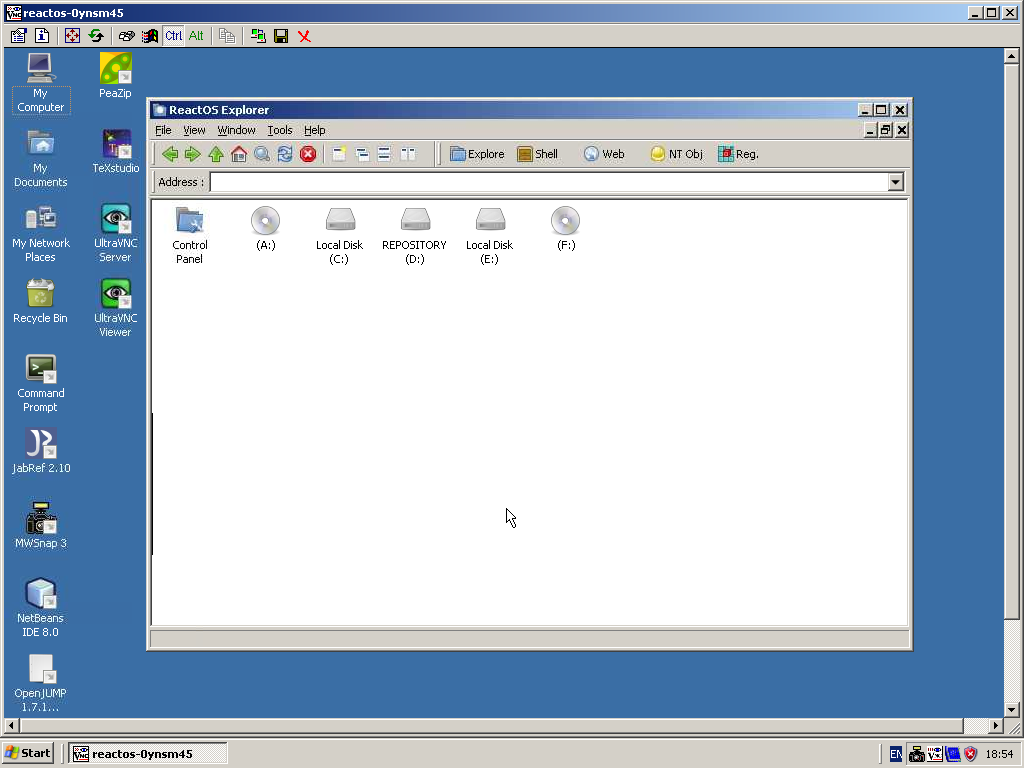The image size is (1024, 768).
Task: Send Ctrl+Alt+Del via VNC toolbar
Action: [x=127, y=36]
